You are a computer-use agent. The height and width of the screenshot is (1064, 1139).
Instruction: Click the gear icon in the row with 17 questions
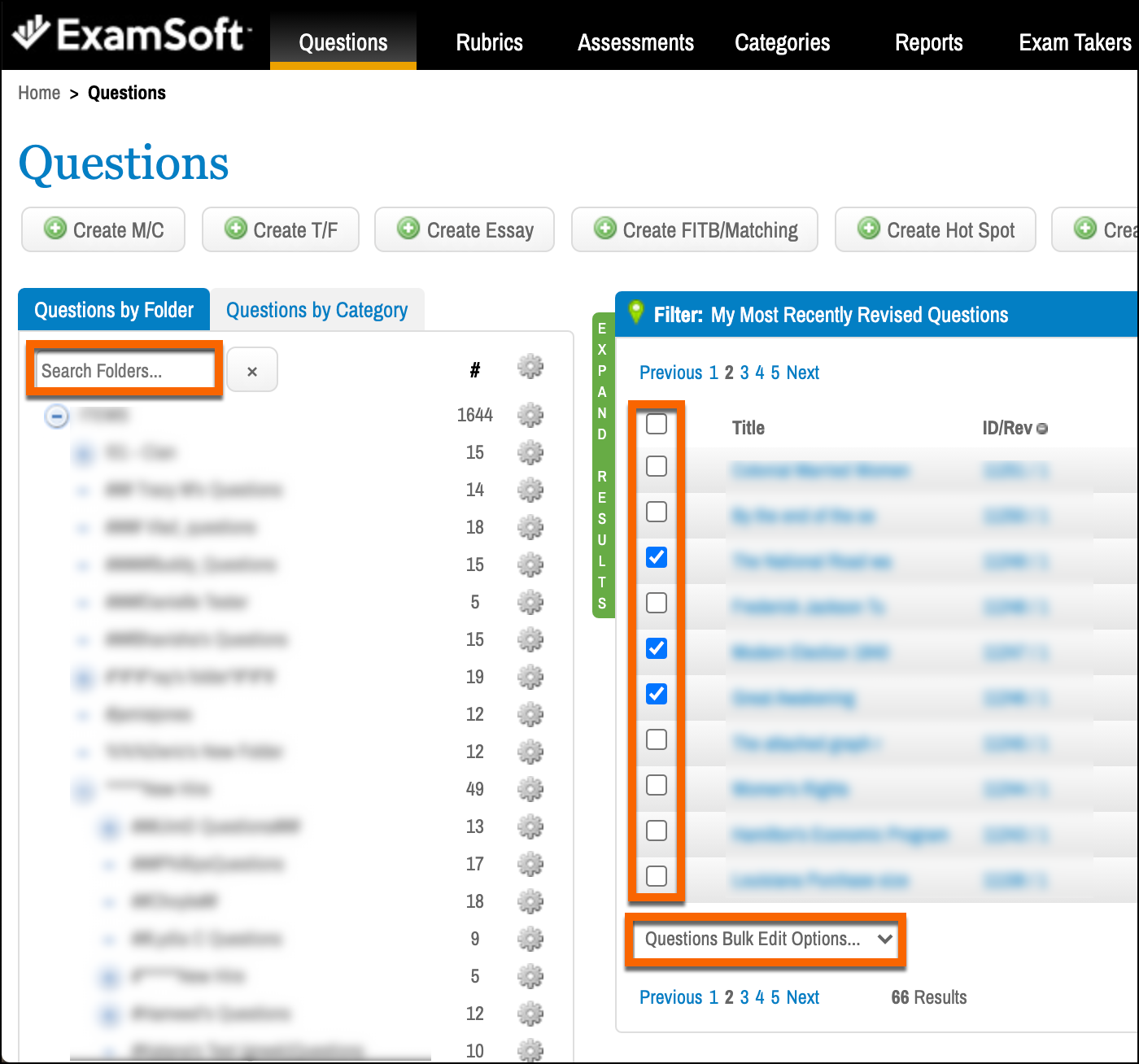click(530, 865)
